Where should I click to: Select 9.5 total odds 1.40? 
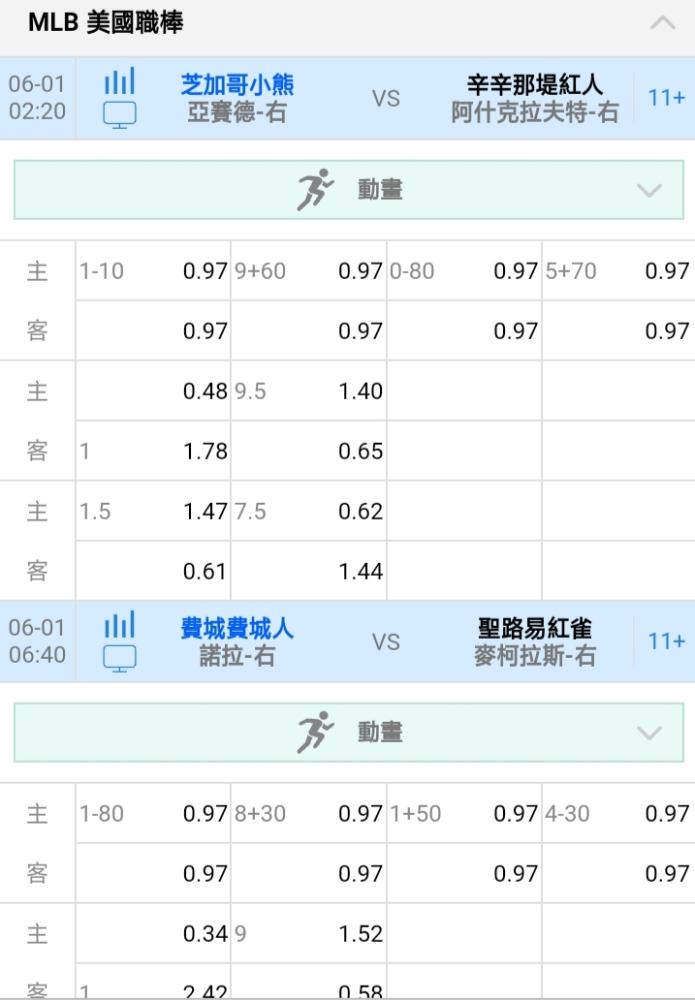tap(309, 391)
